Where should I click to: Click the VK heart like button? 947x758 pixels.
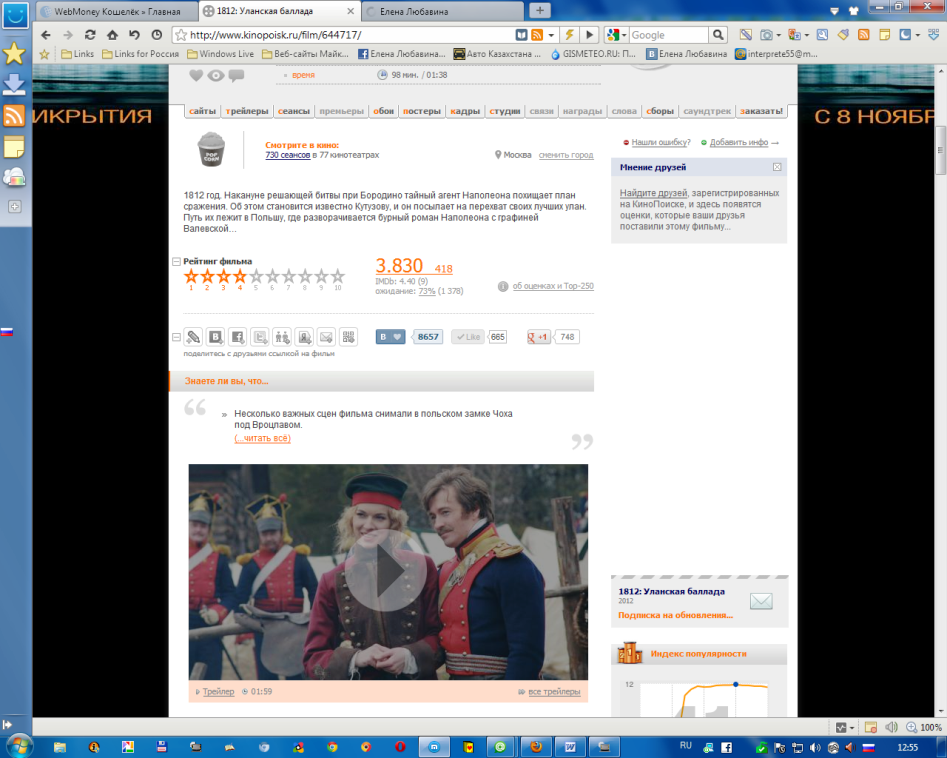pyautogui.click(x=390, y=336)
